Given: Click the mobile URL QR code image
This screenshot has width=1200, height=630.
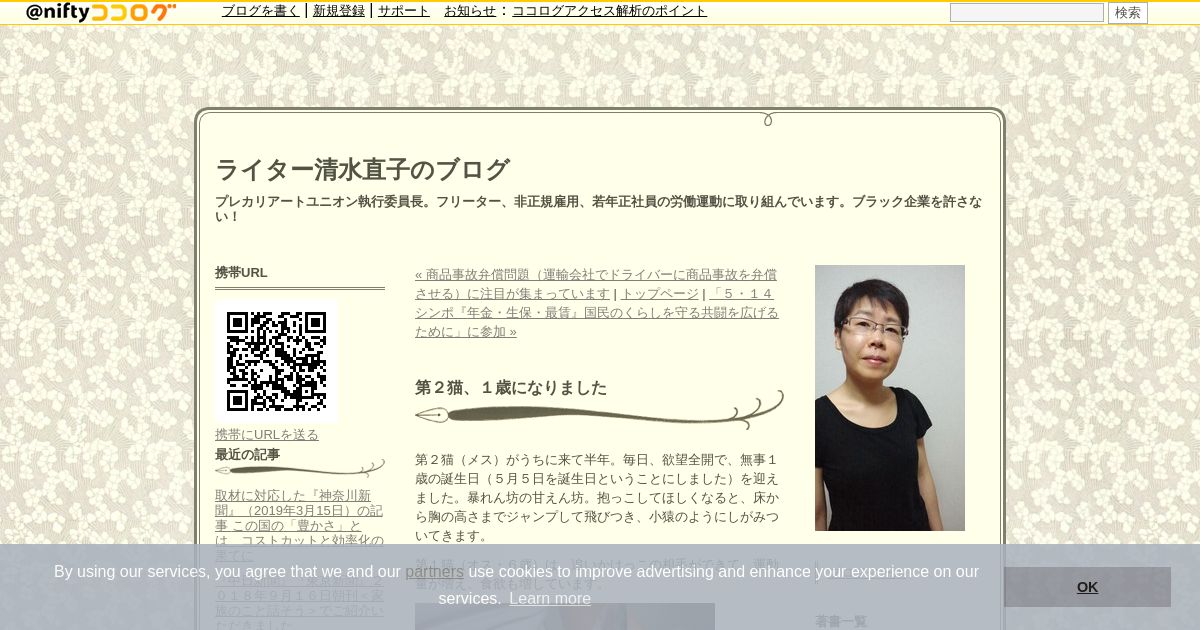Looking at the screenshot, I should click(276, 361).
